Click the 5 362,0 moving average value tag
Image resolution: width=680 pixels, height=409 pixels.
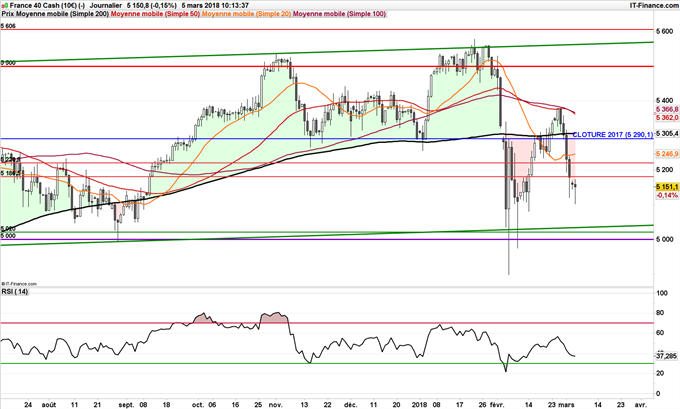click(x=667, y=118)
